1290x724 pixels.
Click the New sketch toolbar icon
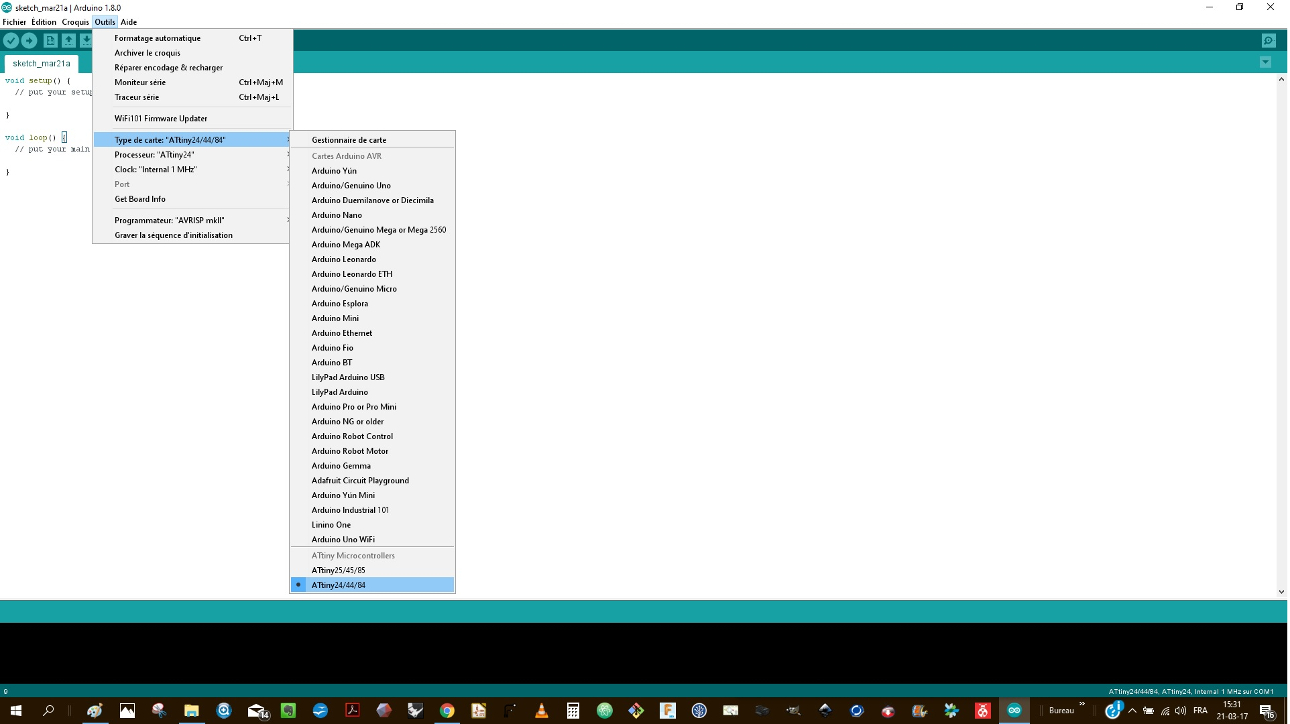(50, 41)
